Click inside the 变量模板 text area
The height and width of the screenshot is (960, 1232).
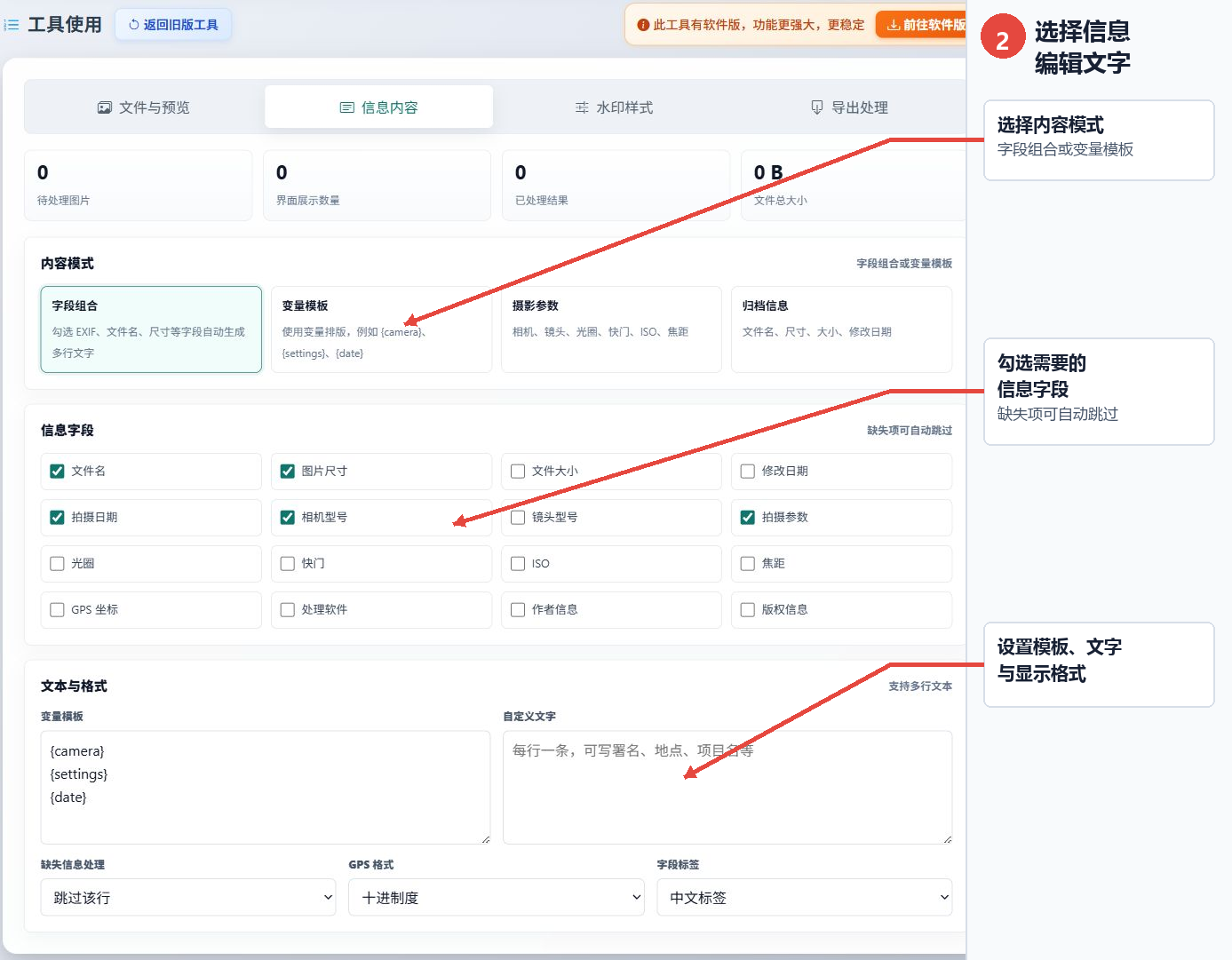[x=266, y=788]
